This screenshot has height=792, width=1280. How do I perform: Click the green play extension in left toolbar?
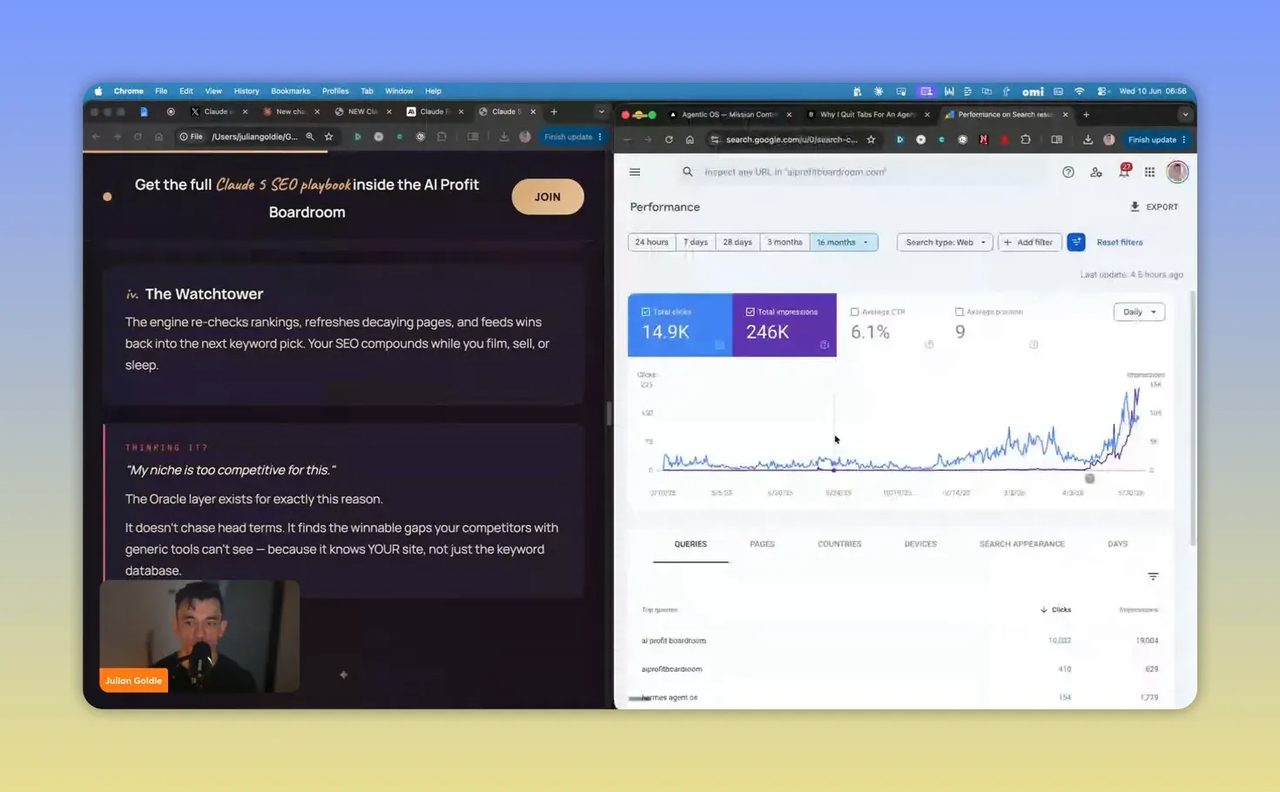(x=358, y=137)
